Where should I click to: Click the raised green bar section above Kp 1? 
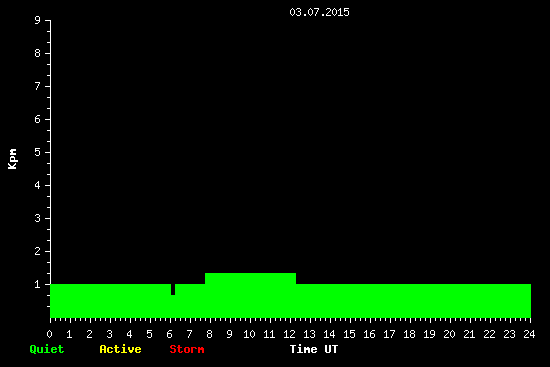click(250, 278)
